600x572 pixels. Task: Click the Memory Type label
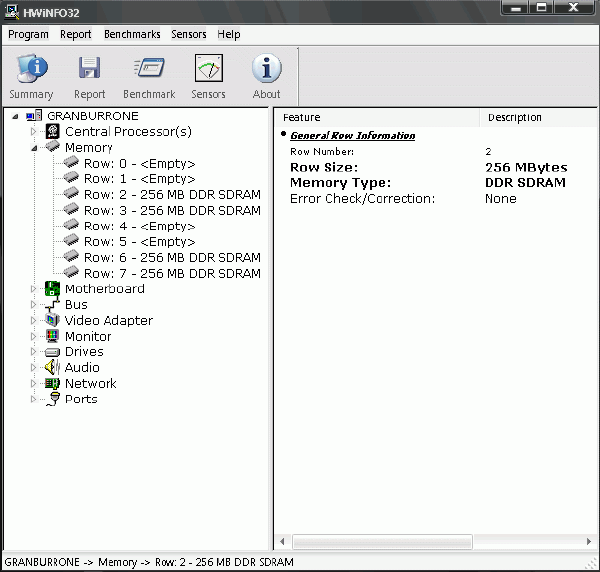coord(341,183)
